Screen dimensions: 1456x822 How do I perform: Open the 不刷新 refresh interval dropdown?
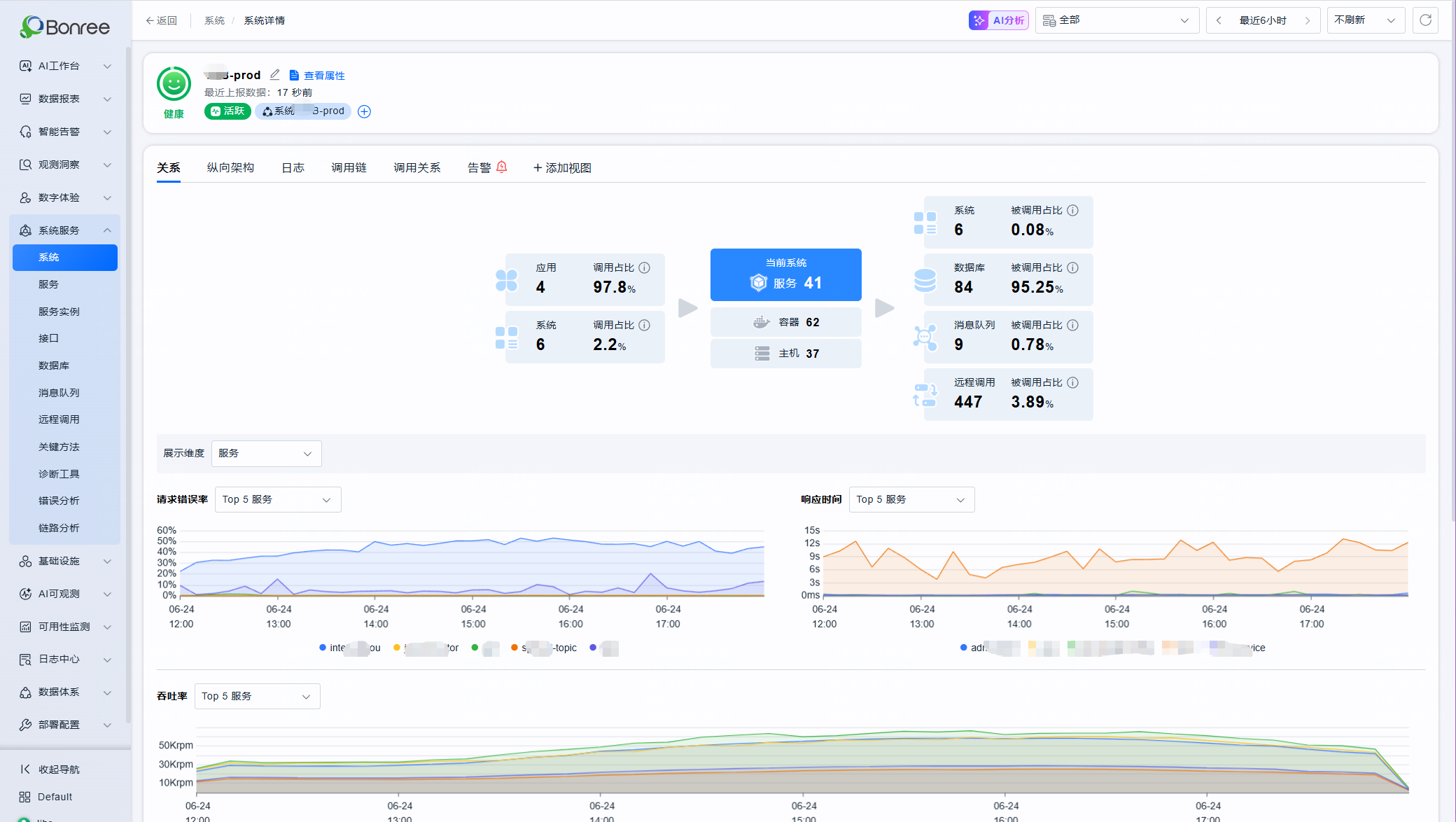tap(1366, 20)
